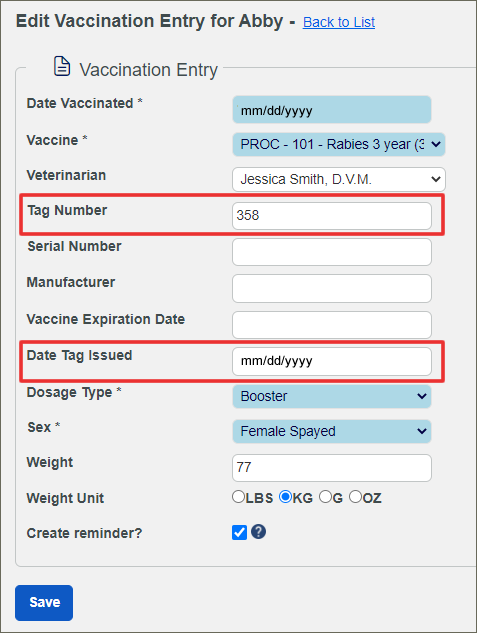Click the Vaccination Entry document icon
The height and width of the screenshot is (633, 477).
(62, 67)
